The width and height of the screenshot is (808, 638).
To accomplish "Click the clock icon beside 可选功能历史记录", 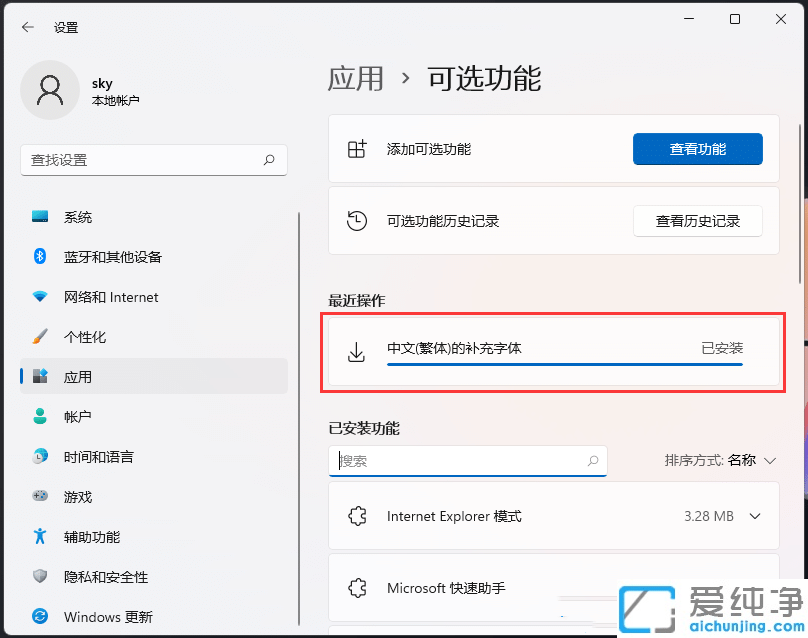I will pyautogui.click(x=356, y=220).
